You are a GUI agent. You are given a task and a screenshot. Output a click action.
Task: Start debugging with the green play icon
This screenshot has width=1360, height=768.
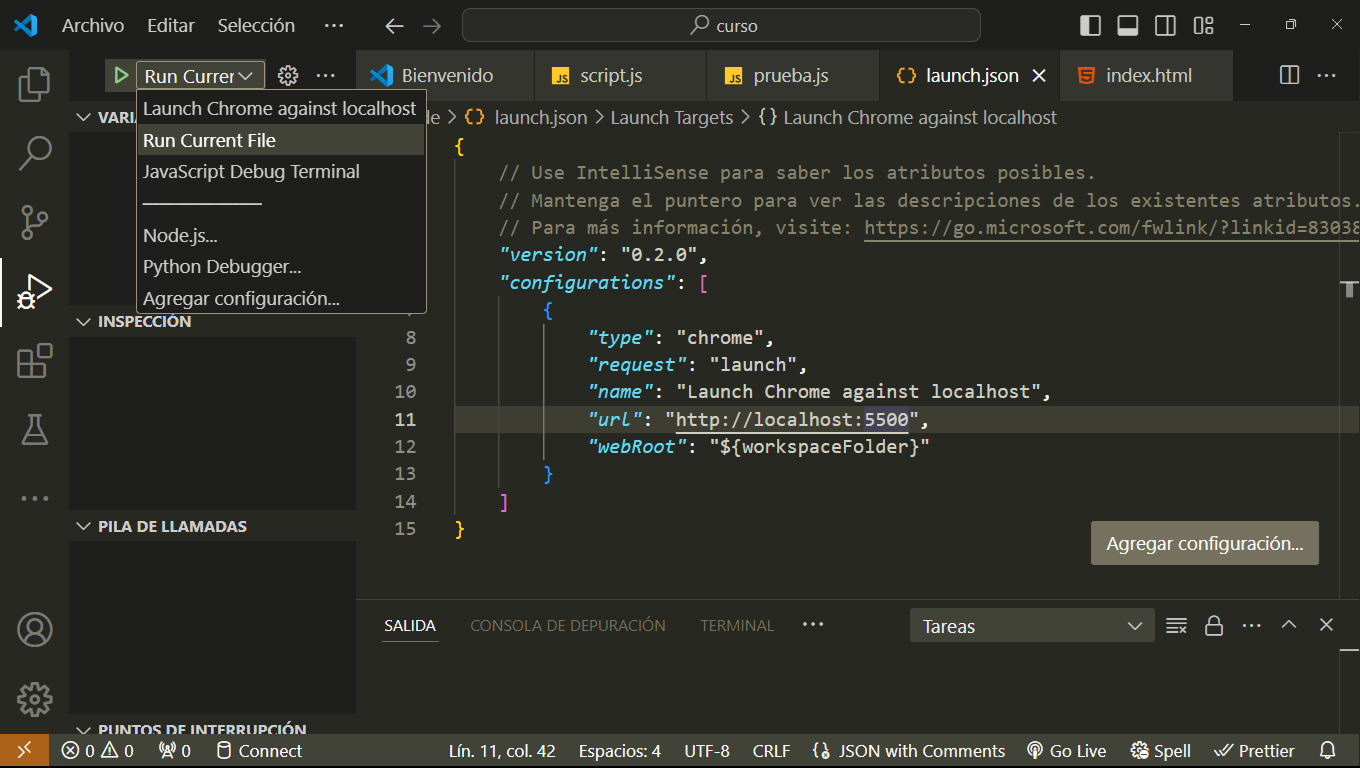(x=121, y=75)
